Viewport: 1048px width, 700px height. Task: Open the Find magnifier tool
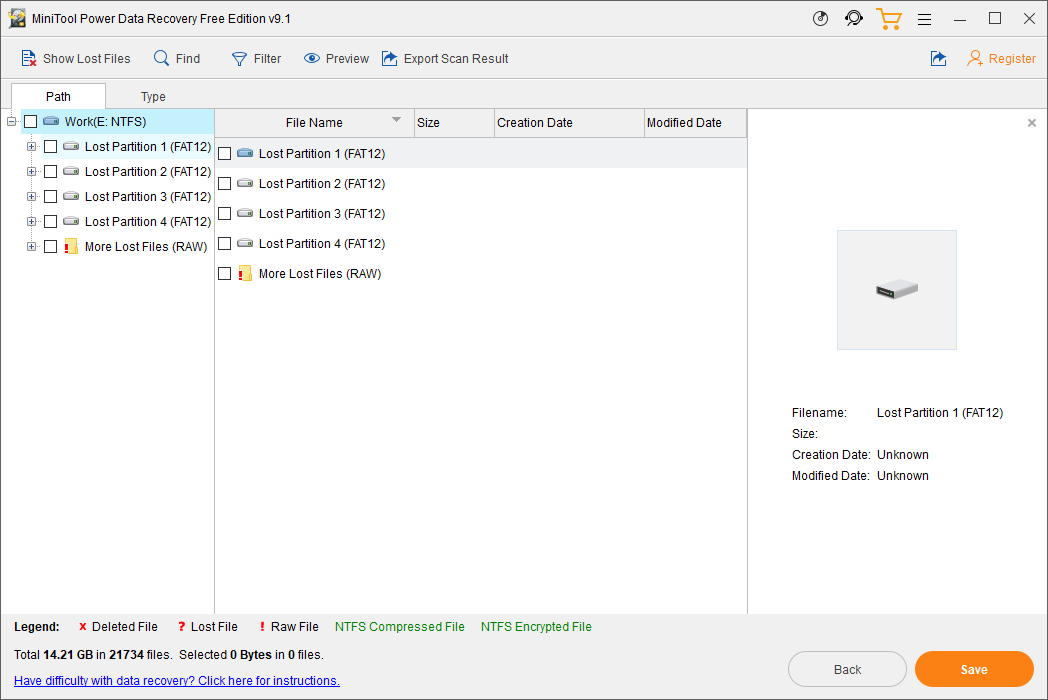pos(161,58)
